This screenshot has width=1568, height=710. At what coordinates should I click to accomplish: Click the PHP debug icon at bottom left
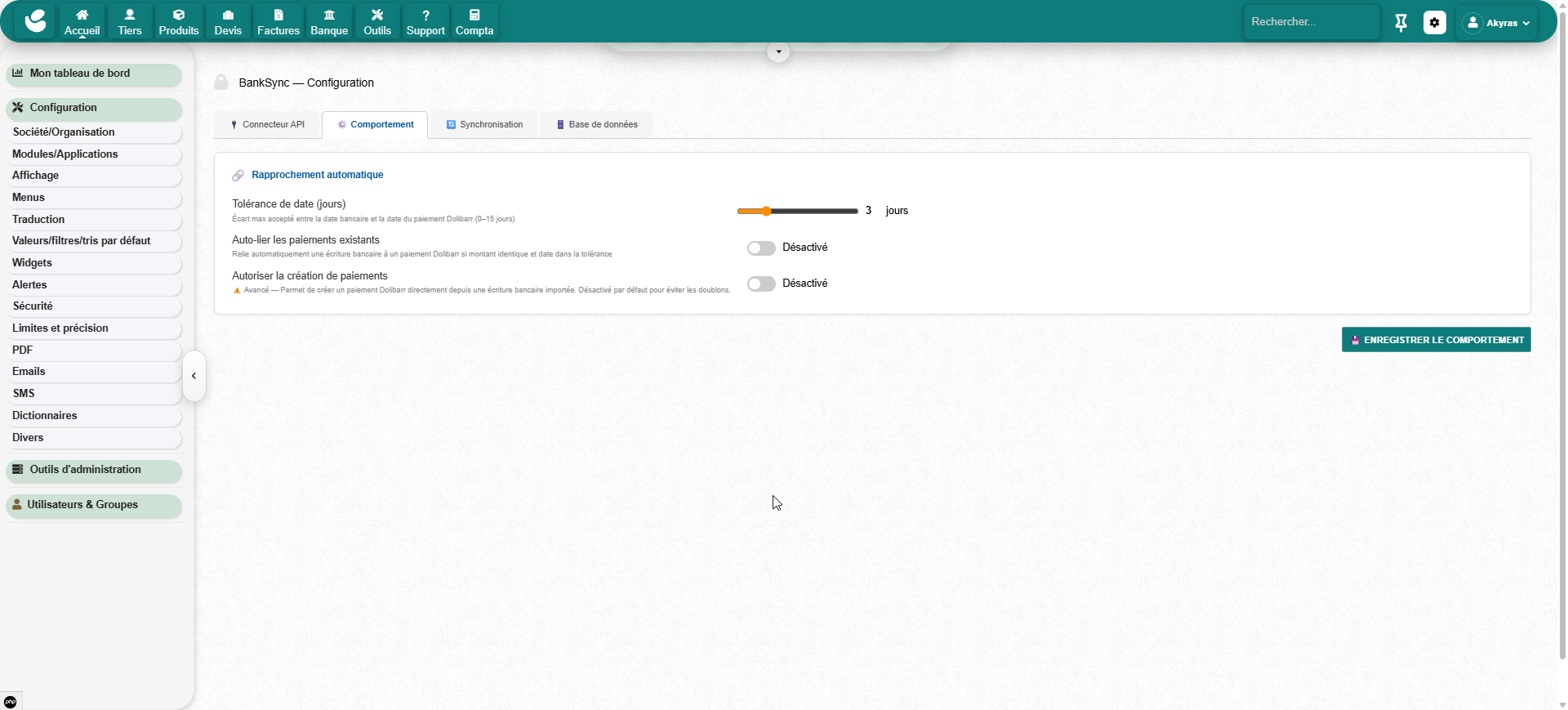(x=10, y=702)
